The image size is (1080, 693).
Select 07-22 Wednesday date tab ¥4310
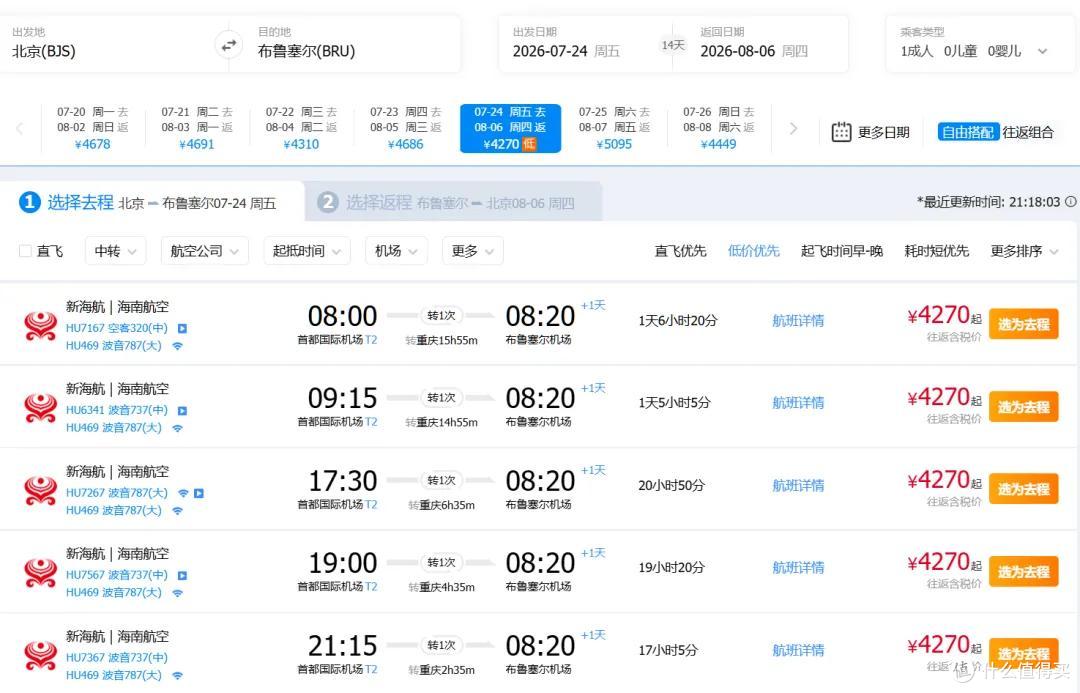coord(302,128)
